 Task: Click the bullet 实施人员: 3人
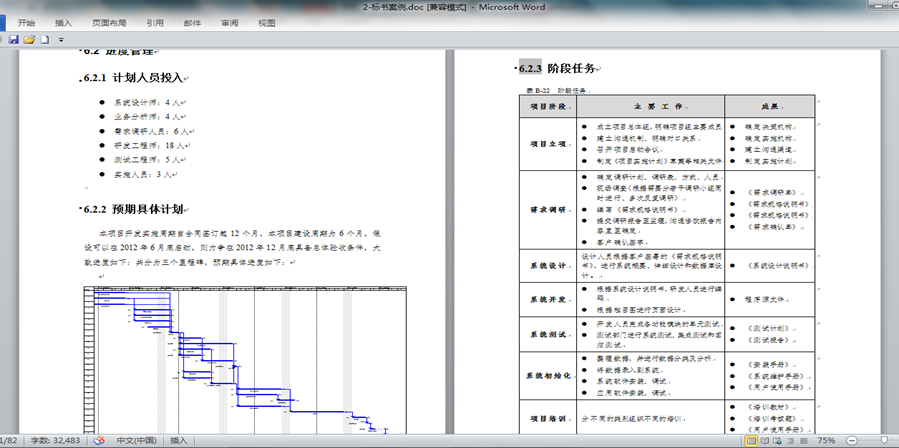point(143,174)
